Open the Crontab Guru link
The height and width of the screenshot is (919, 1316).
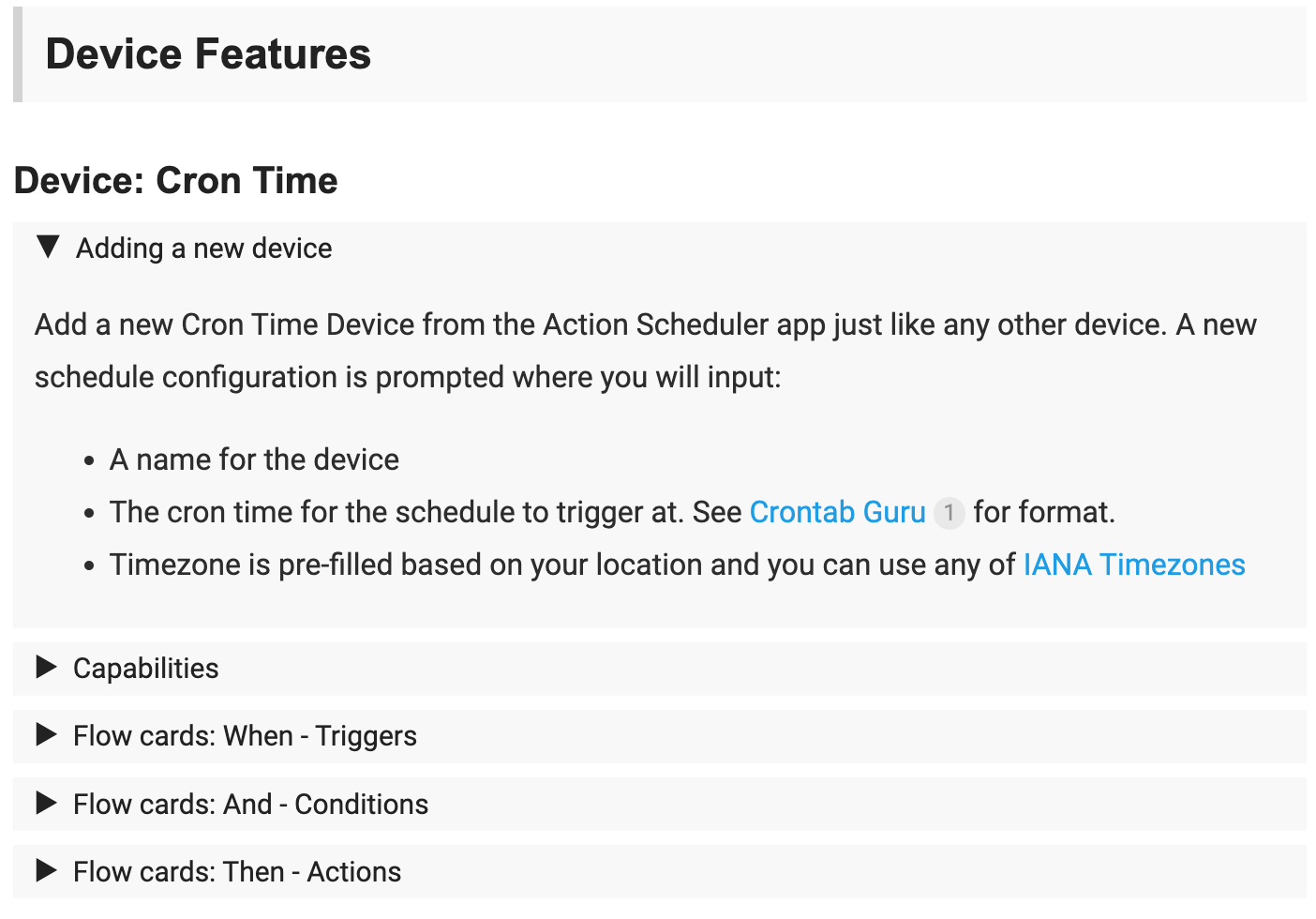[x=837, y=512]
